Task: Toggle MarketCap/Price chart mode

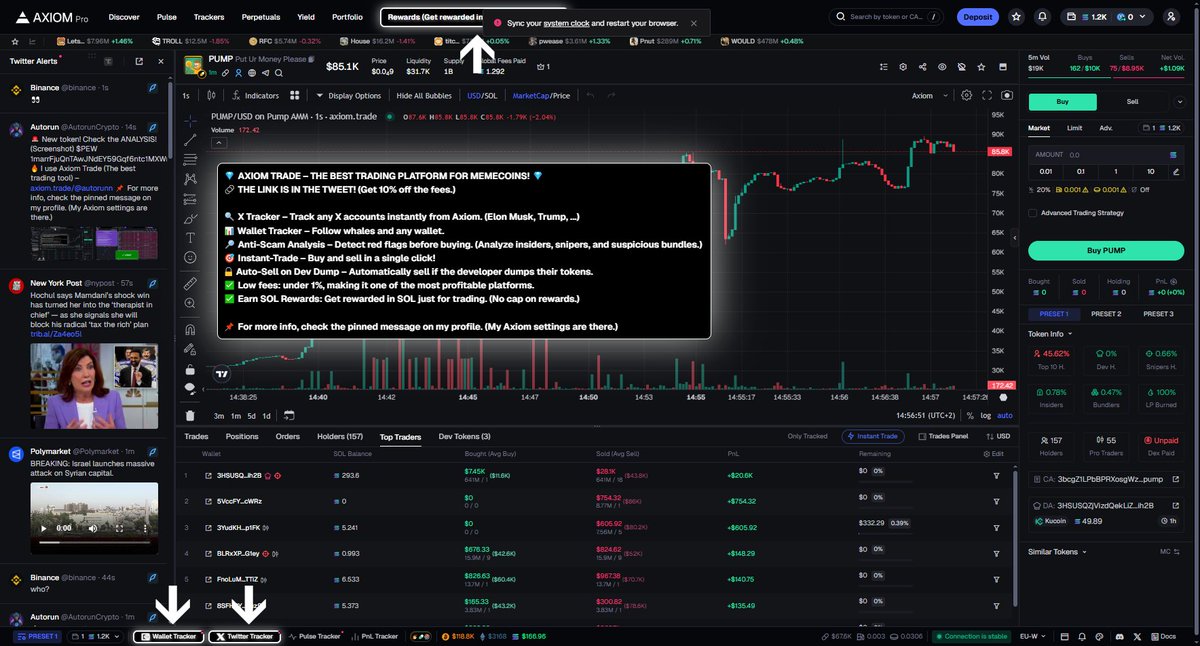Action: (x=541, y=96)
